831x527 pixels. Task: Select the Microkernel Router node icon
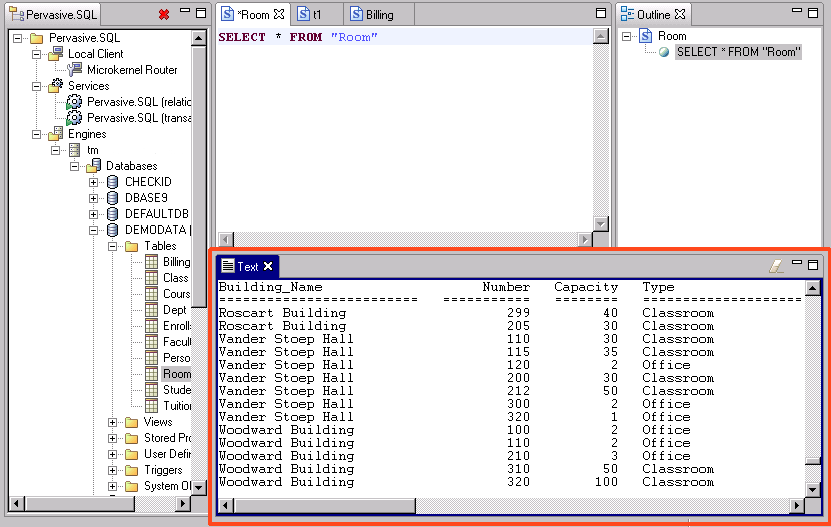pyautogui.click(x=75, y=70)
